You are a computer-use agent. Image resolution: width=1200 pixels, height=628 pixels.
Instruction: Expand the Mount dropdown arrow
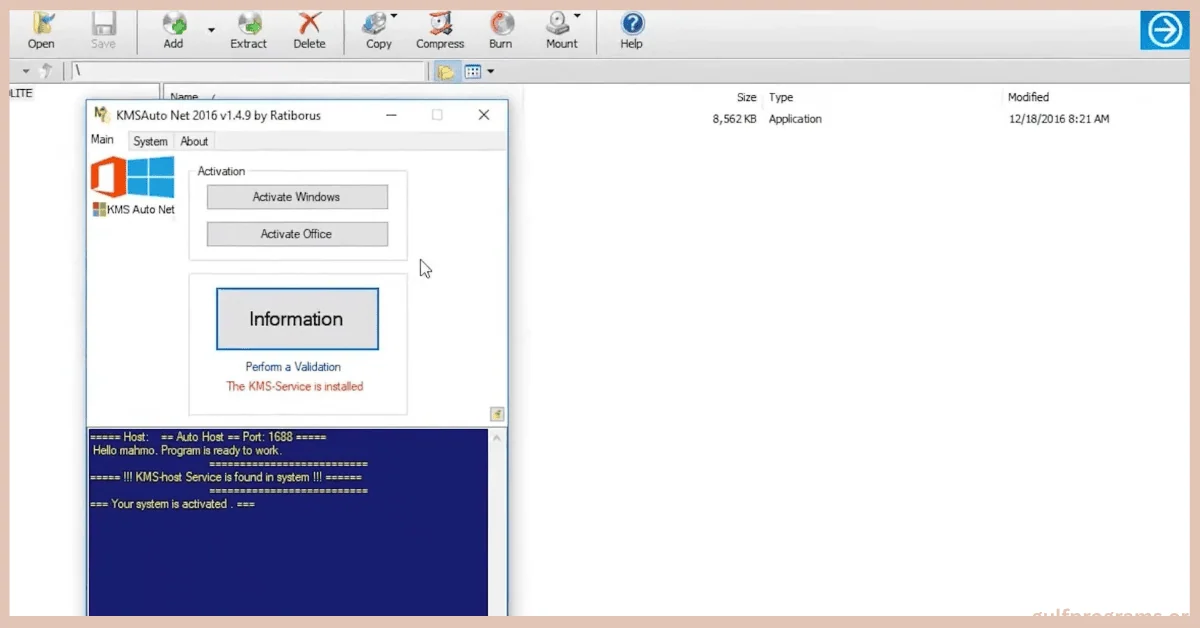point(577,16)
